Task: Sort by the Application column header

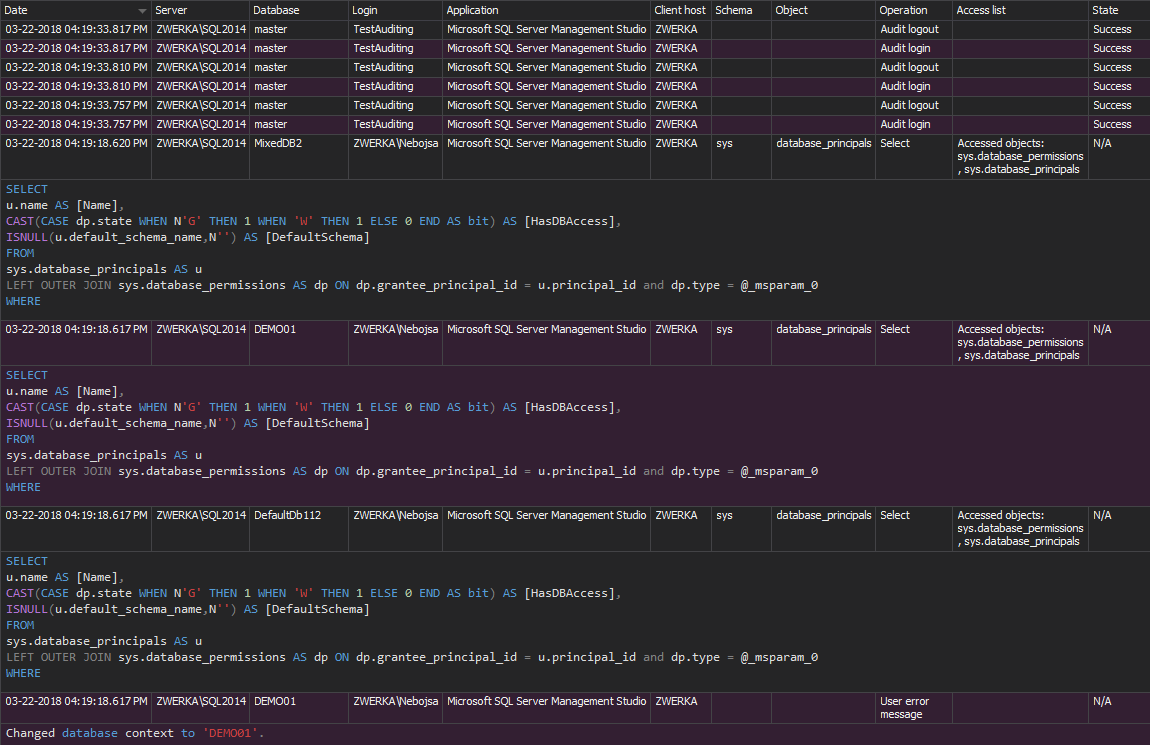Action: coord(546,10)
